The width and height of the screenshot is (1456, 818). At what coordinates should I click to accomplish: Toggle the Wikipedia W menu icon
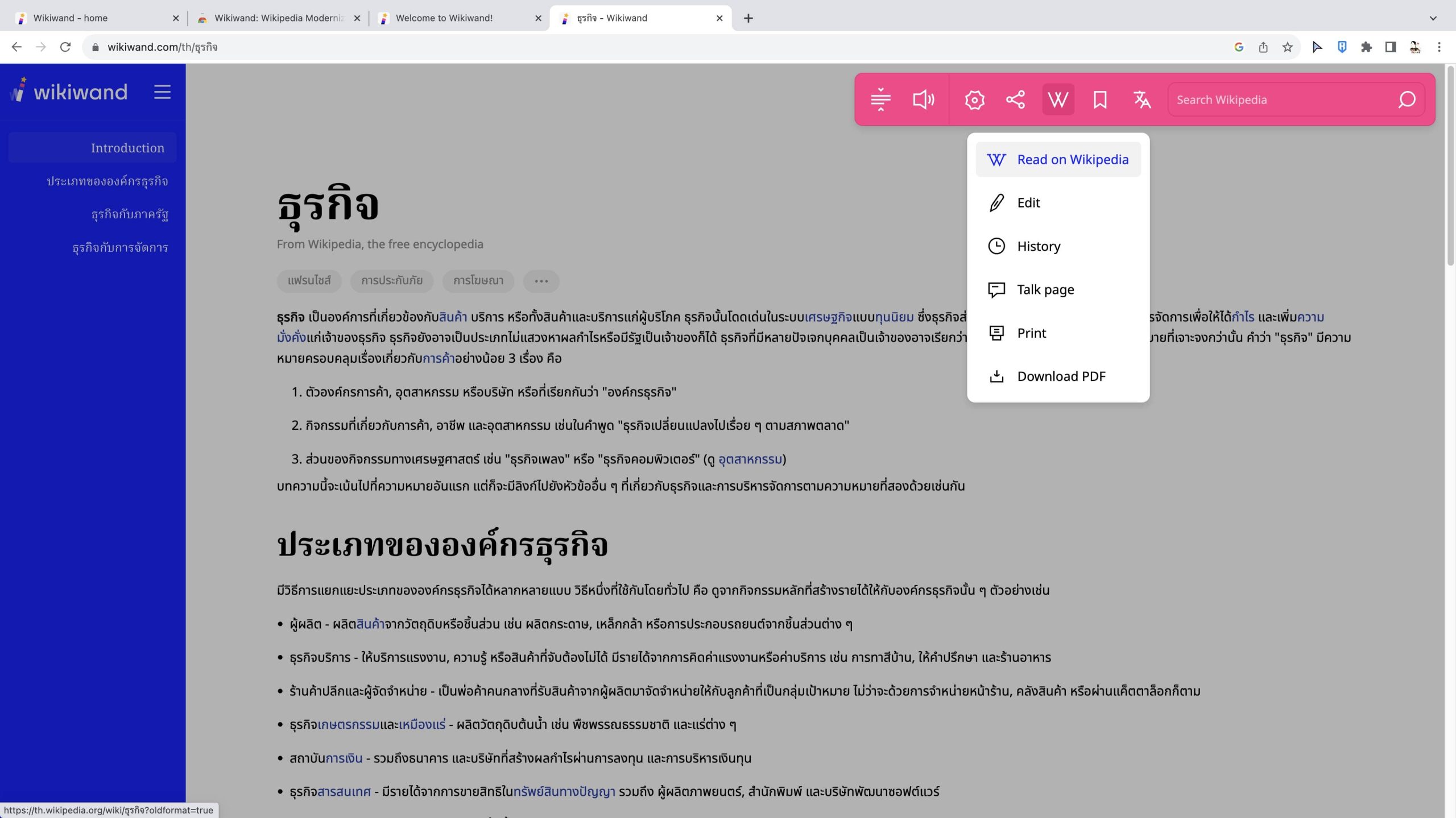(1058, 99)
